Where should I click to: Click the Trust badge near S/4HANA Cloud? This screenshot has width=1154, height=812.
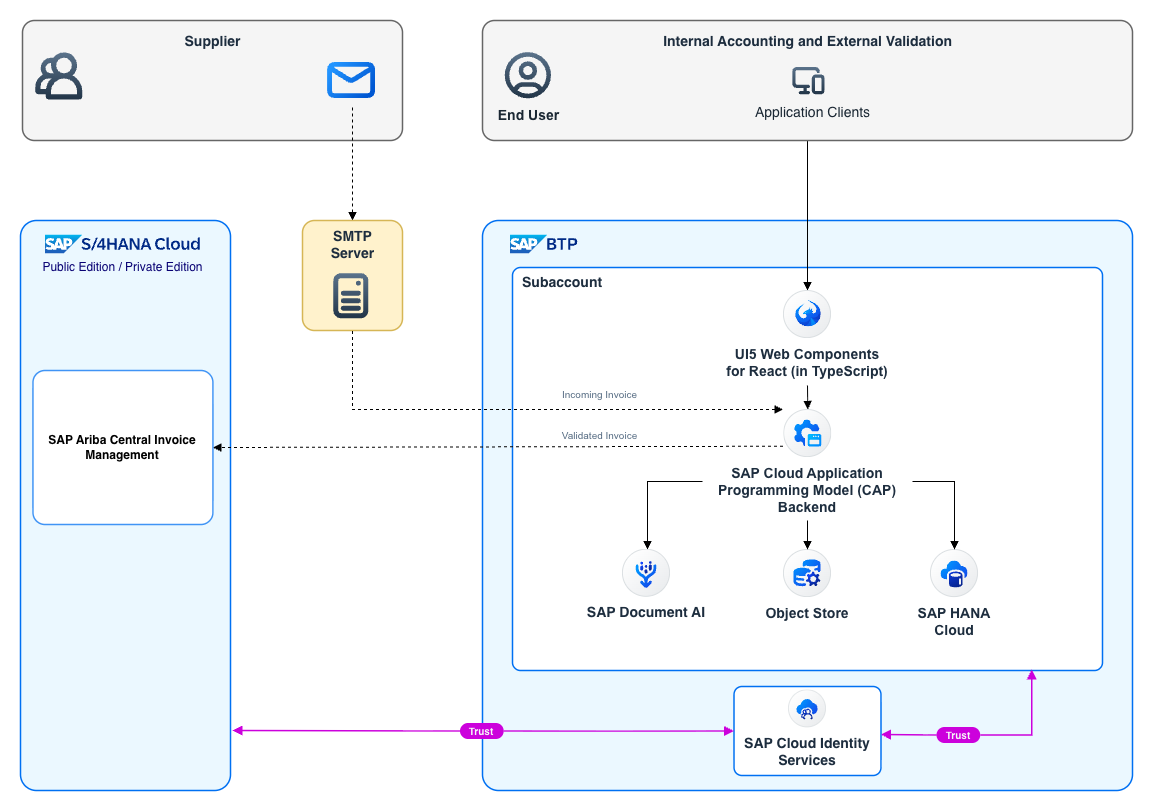point(481,731)
